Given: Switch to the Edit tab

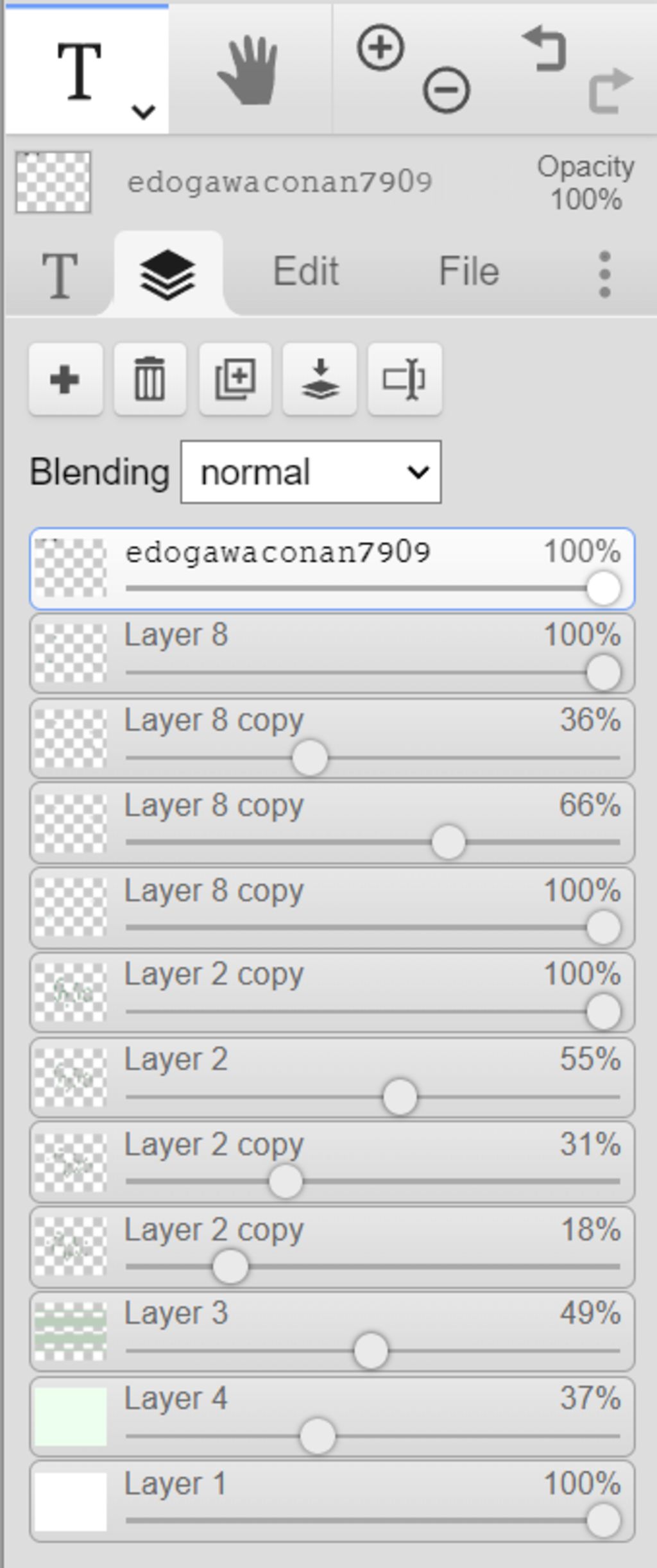Looking at the screenshot, I should (305, 271).
